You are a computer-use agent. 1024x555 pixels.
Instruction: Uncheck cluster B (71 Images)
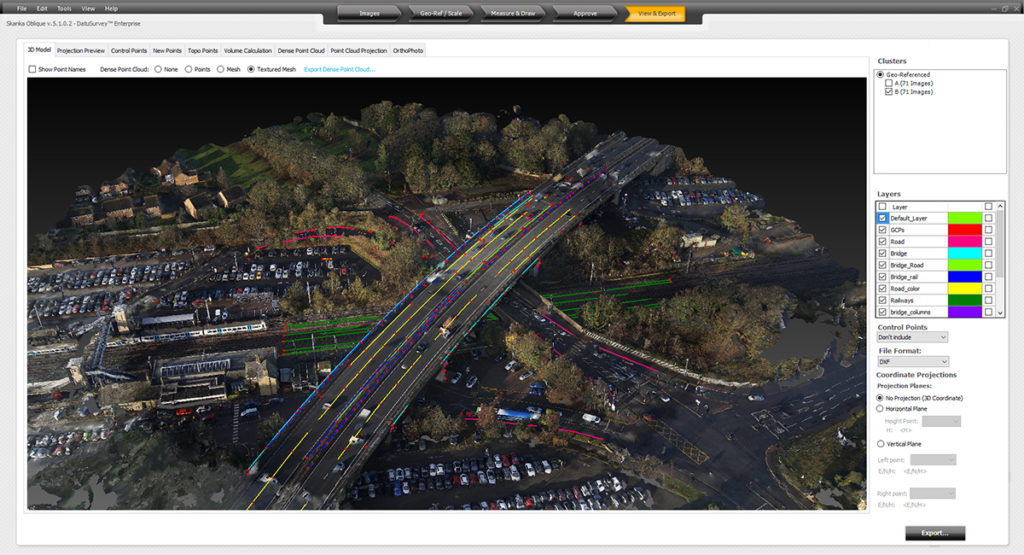888,92
